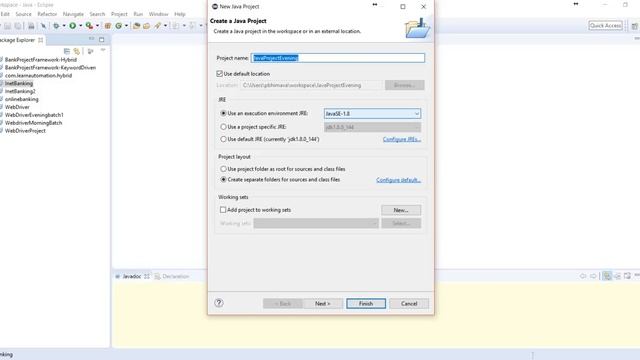Click the Collapse All icon in Package Explorer

click(x=67, y=51)
